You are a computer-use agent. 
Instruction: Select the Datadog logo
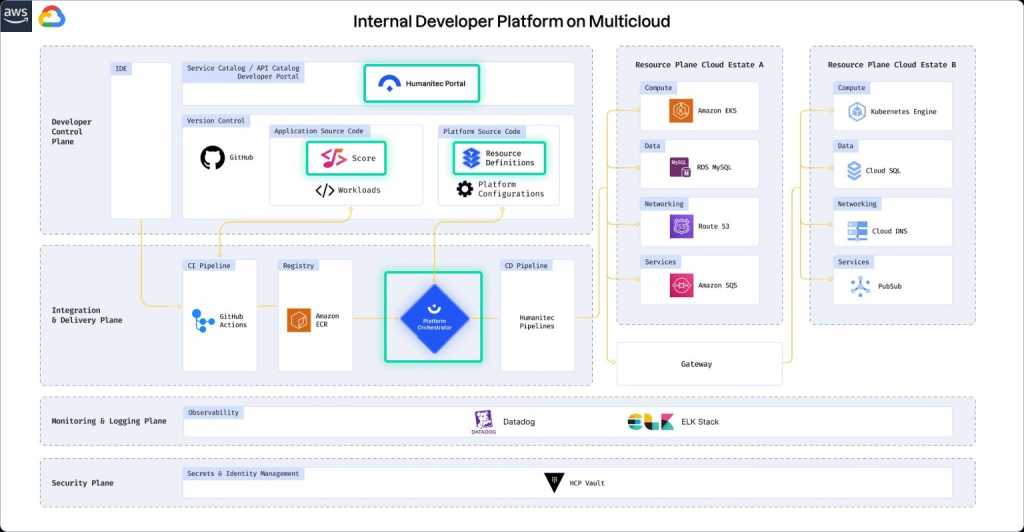coord(483,422)
